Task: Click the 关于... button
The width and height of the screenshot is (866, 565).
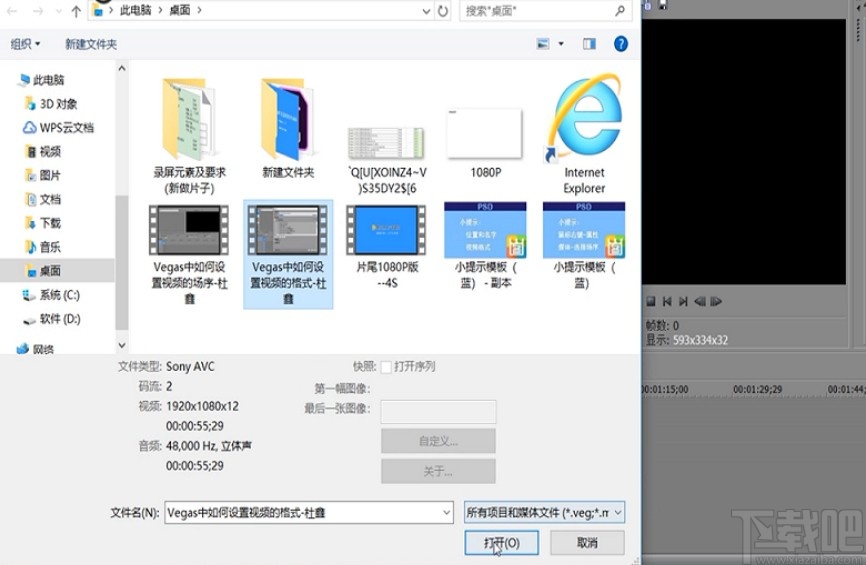Action: (438, 471)
